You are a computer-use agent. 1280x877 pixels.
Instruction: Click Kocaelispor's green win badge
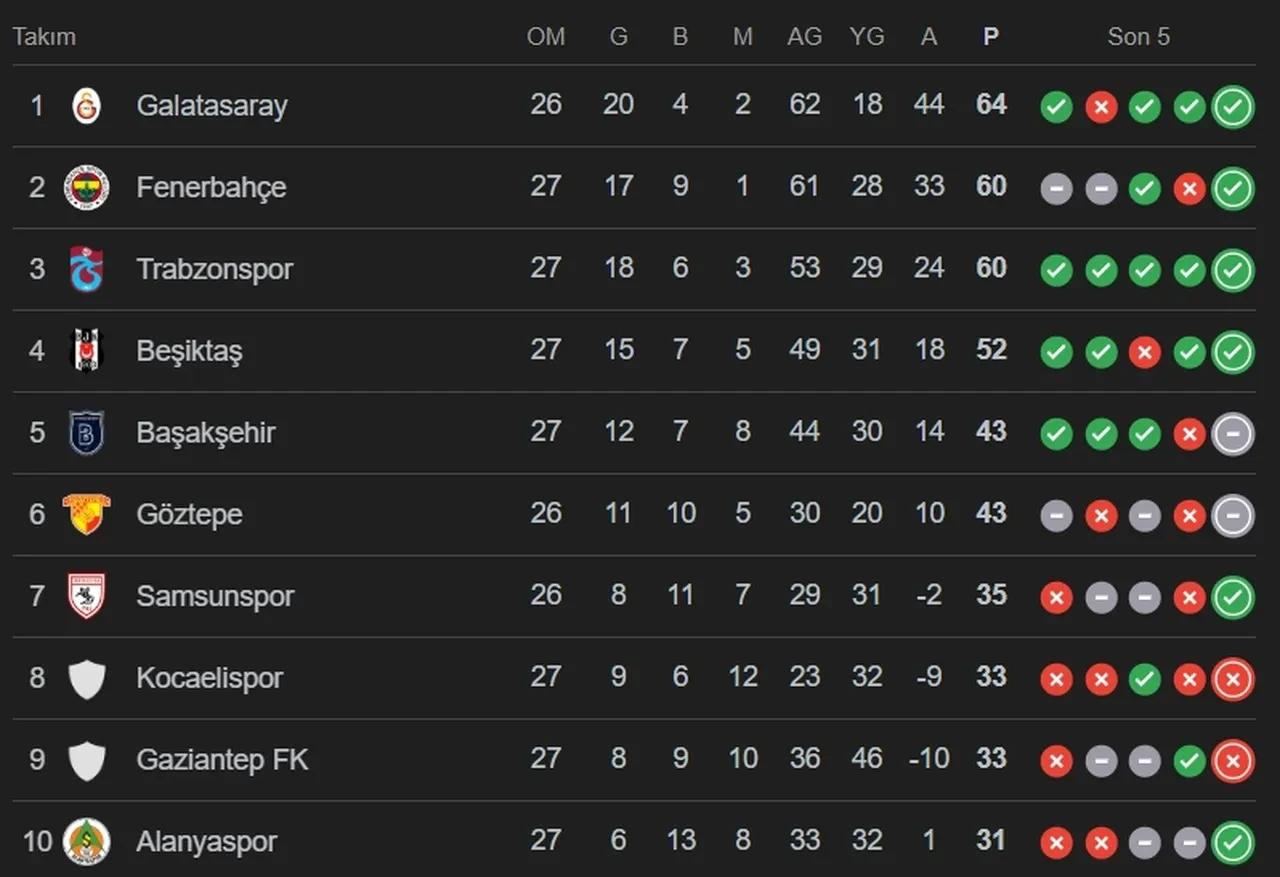[1144, 679]
